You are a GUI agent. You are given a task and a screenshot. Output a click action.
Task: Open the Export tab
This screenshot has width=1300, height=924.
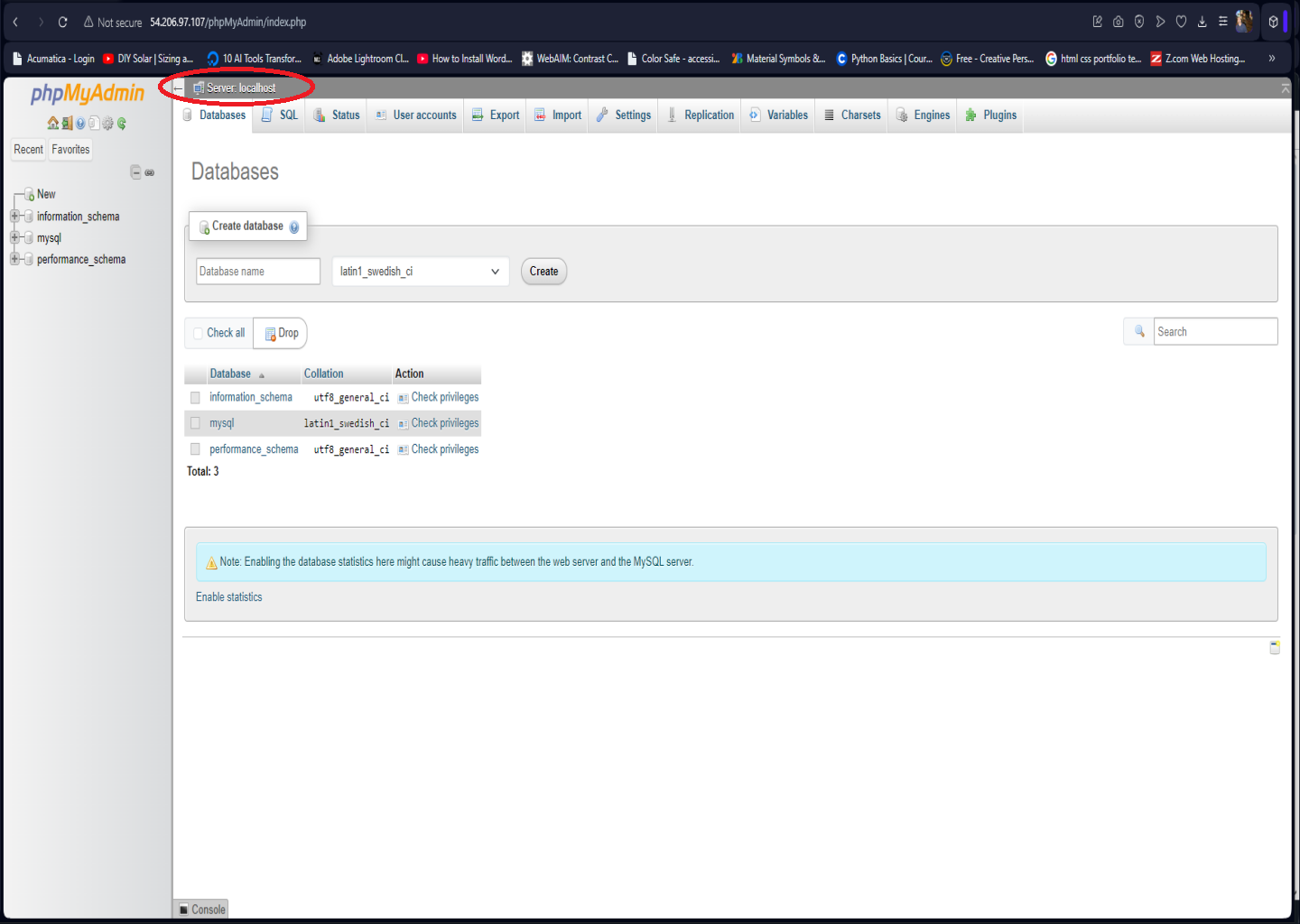496,115
